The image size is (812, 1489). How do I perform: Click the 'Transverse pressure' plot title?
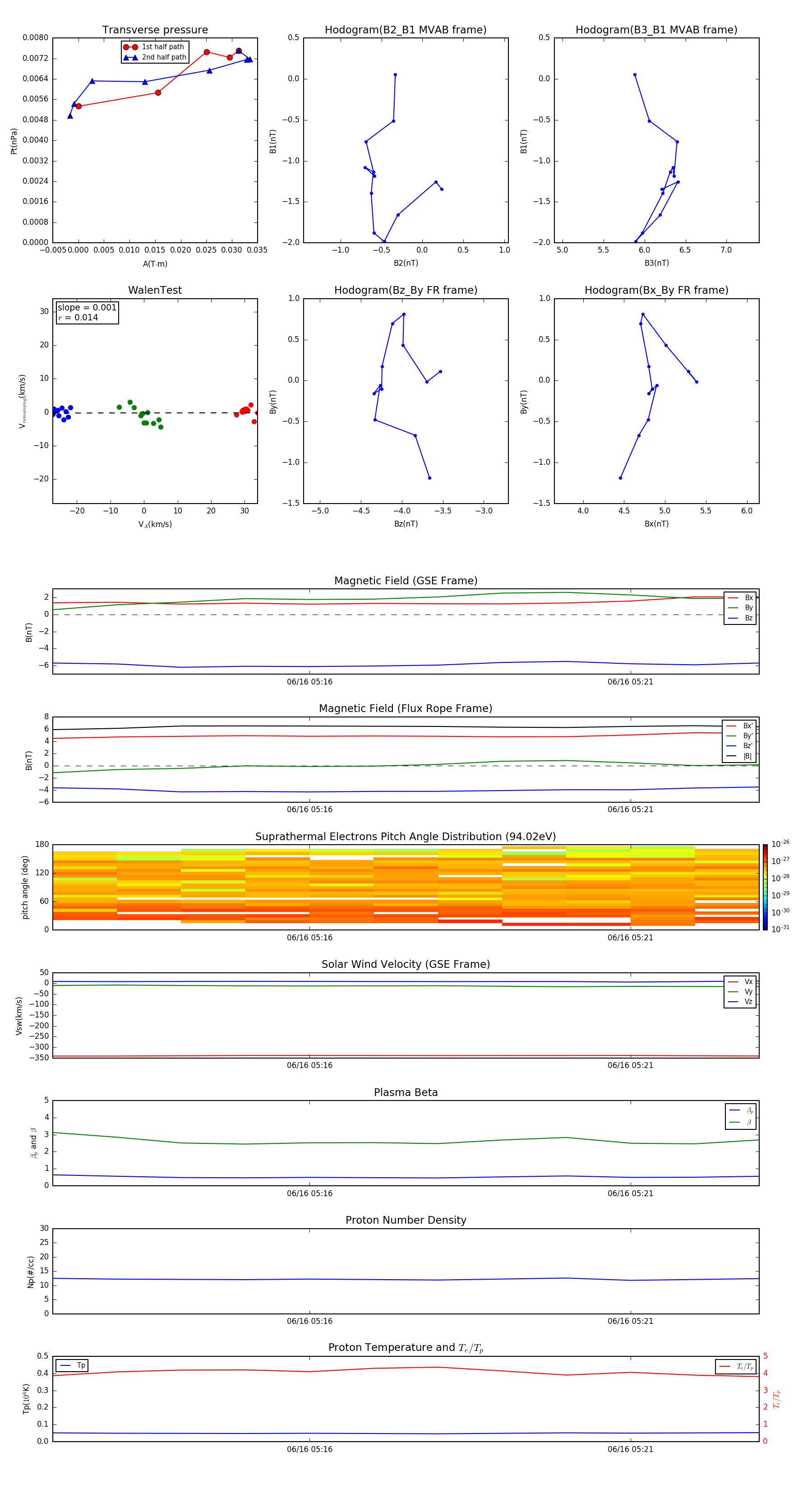[155, 29]
